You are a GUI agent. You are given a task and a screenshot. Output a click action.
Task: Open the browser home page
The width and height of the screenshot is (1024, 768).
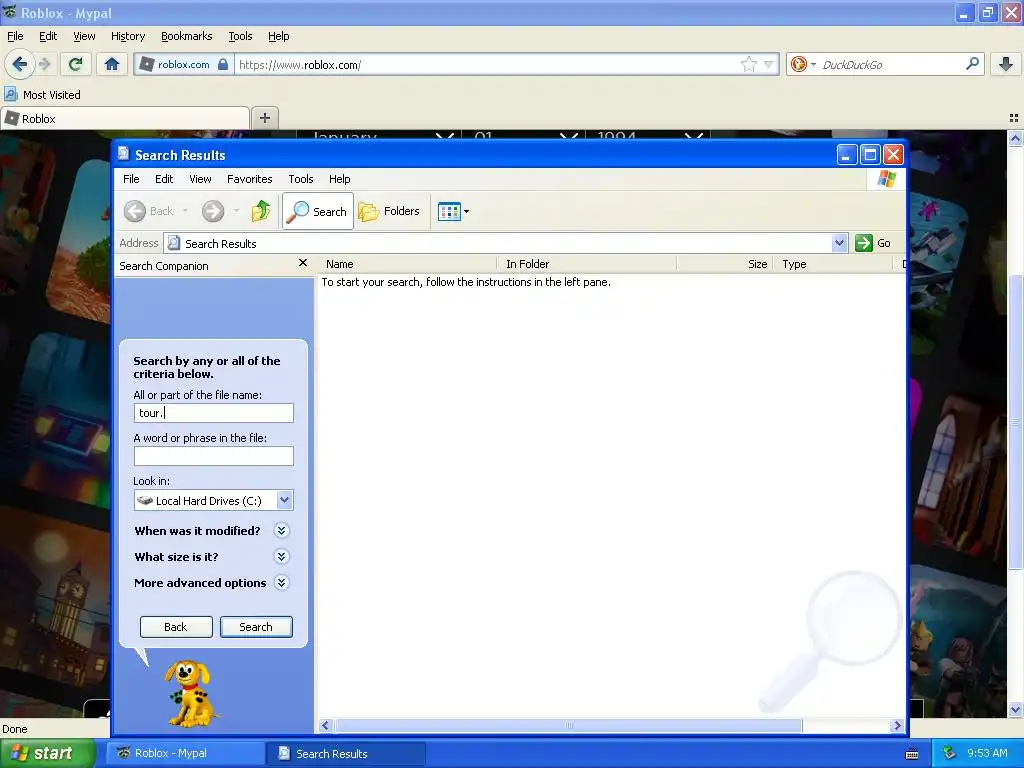tap(112, 64)
